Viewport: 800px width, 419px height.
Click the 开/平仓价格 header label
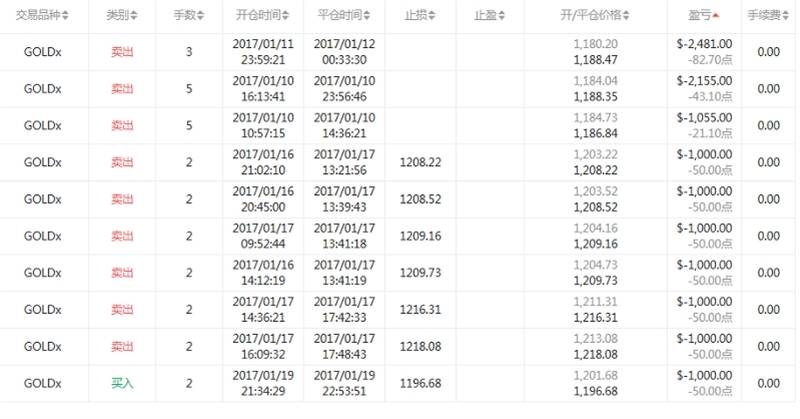[591, 15]
